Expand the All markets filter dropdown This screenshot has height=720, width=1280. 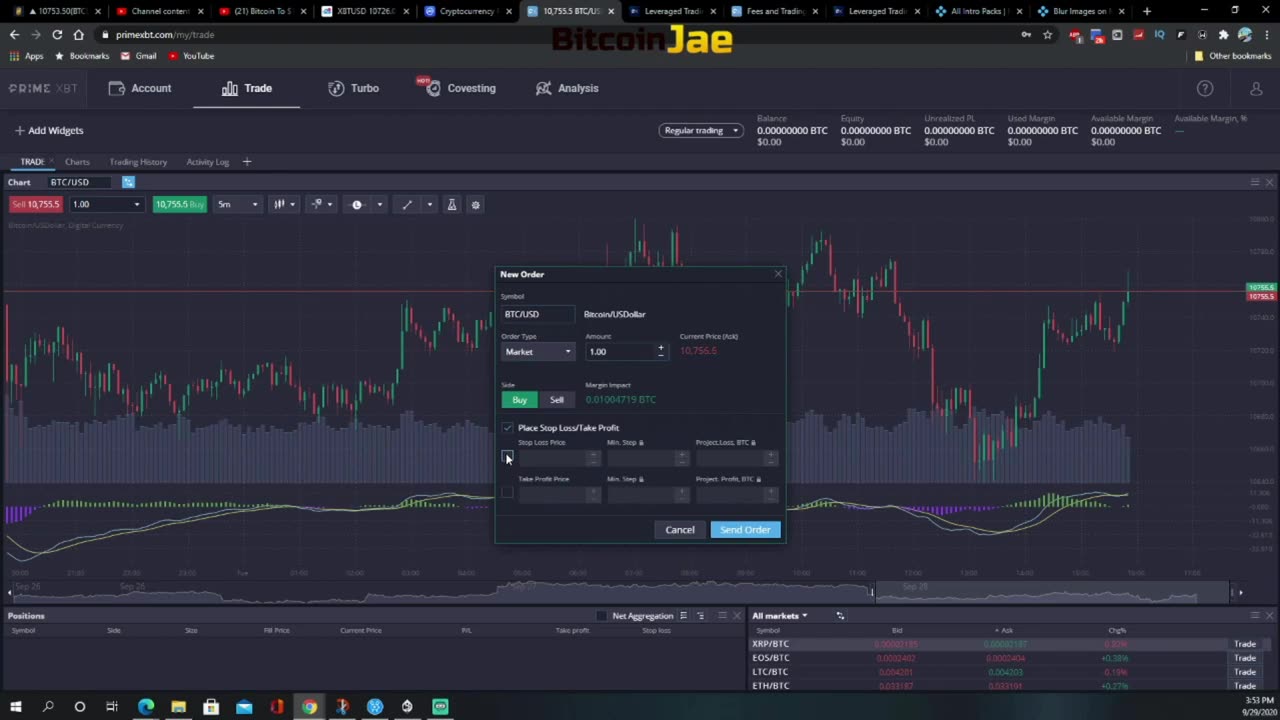pyautogui.click(x=780, y=616)
